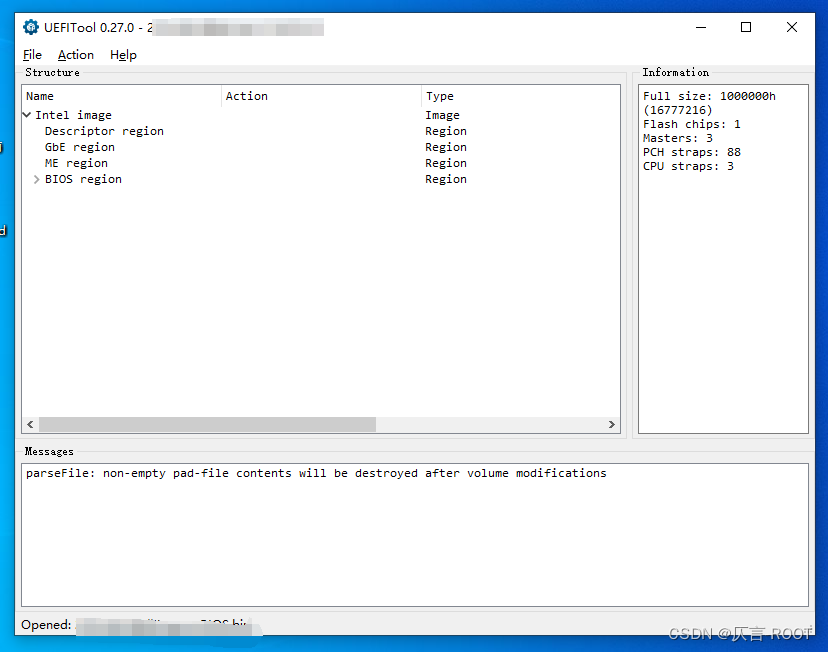The height and width of the screenshot is (652, 828).
Task: Click the Region type cell of BIOS region
Action: click(446, 179)
